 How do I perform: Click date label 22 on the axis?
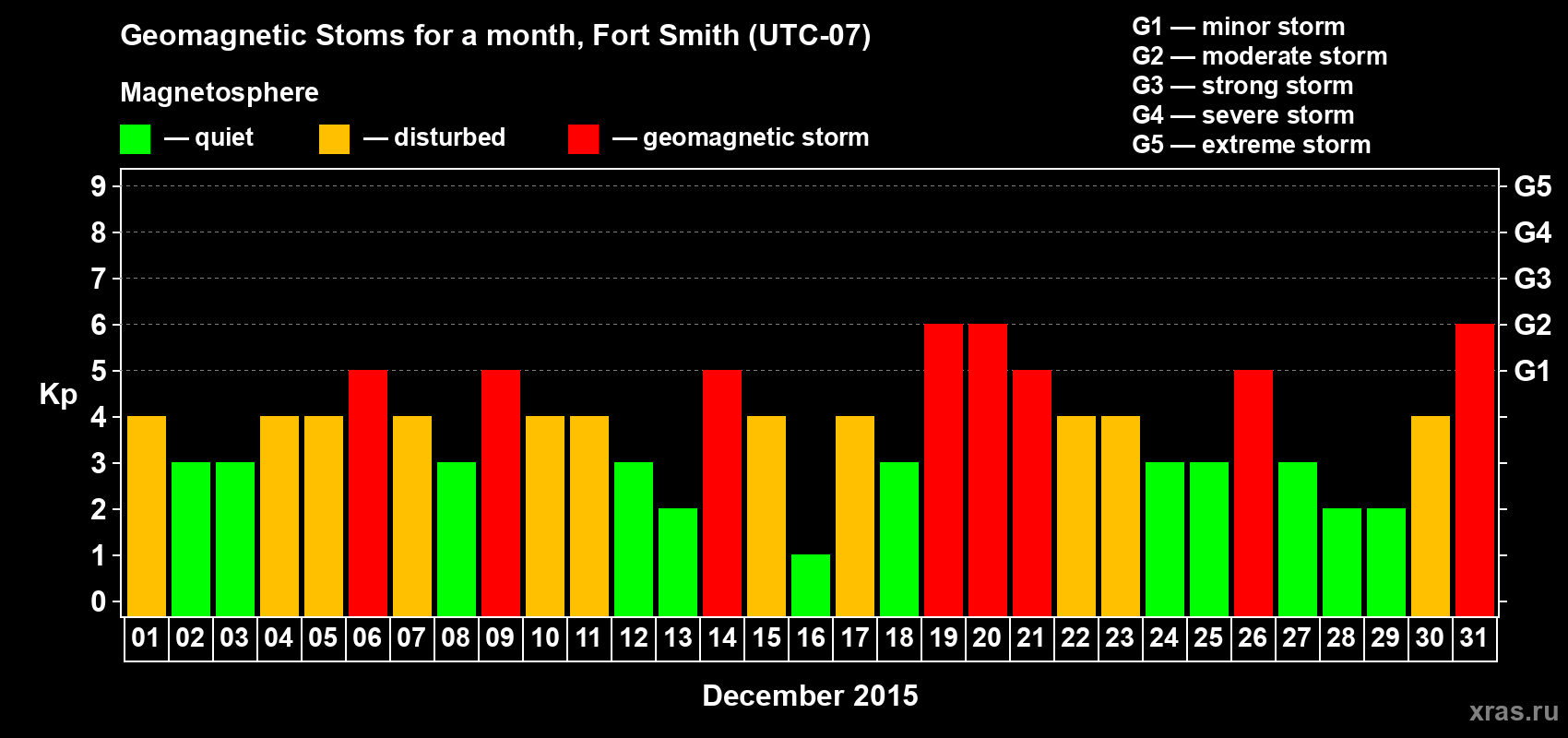point(1075,637)
